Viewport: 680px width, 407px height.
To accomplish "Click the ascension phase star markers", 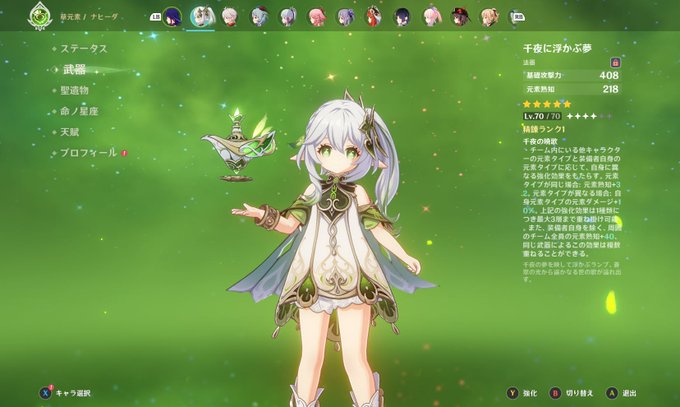I will [589, 116].
